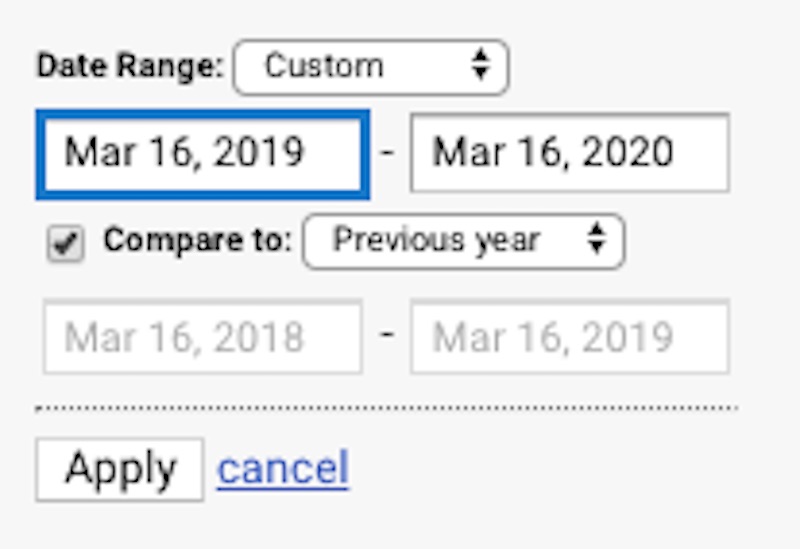Click the dash between the comparison dates
The width and height of the screenshot is (800, 549).
388,332
